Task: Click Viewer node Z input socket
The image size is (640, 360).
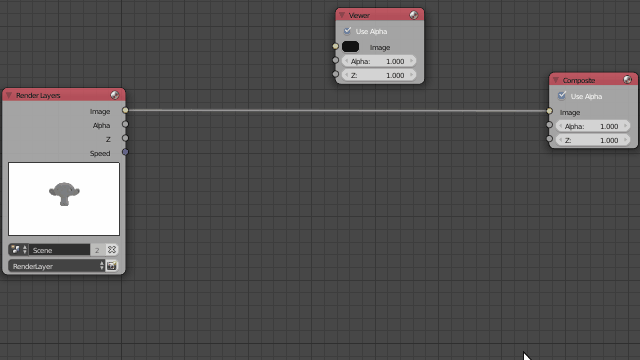Action: [336, 74]
